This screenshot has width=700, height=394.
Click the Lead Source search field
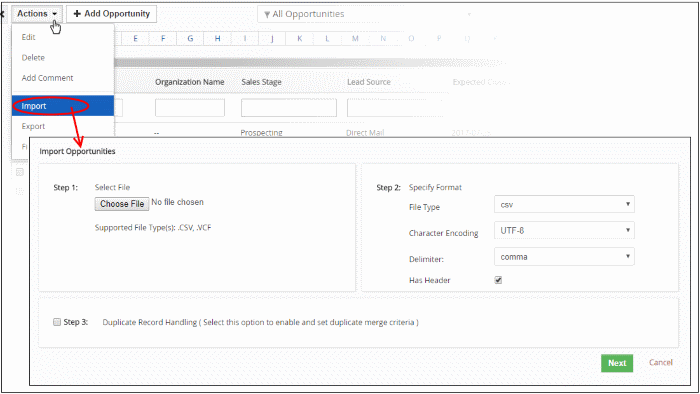395,108
